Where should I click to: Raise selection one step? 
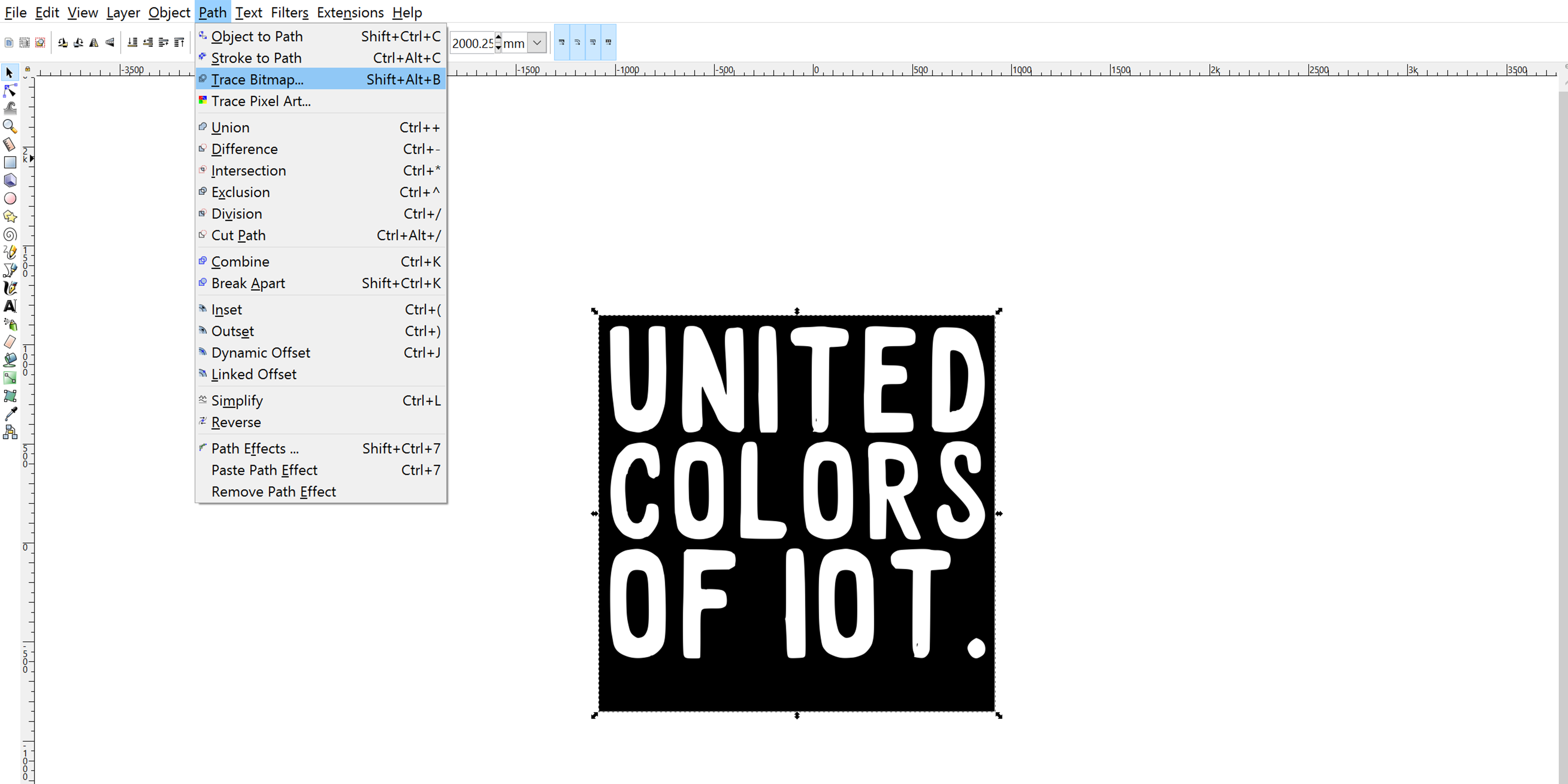163,42
